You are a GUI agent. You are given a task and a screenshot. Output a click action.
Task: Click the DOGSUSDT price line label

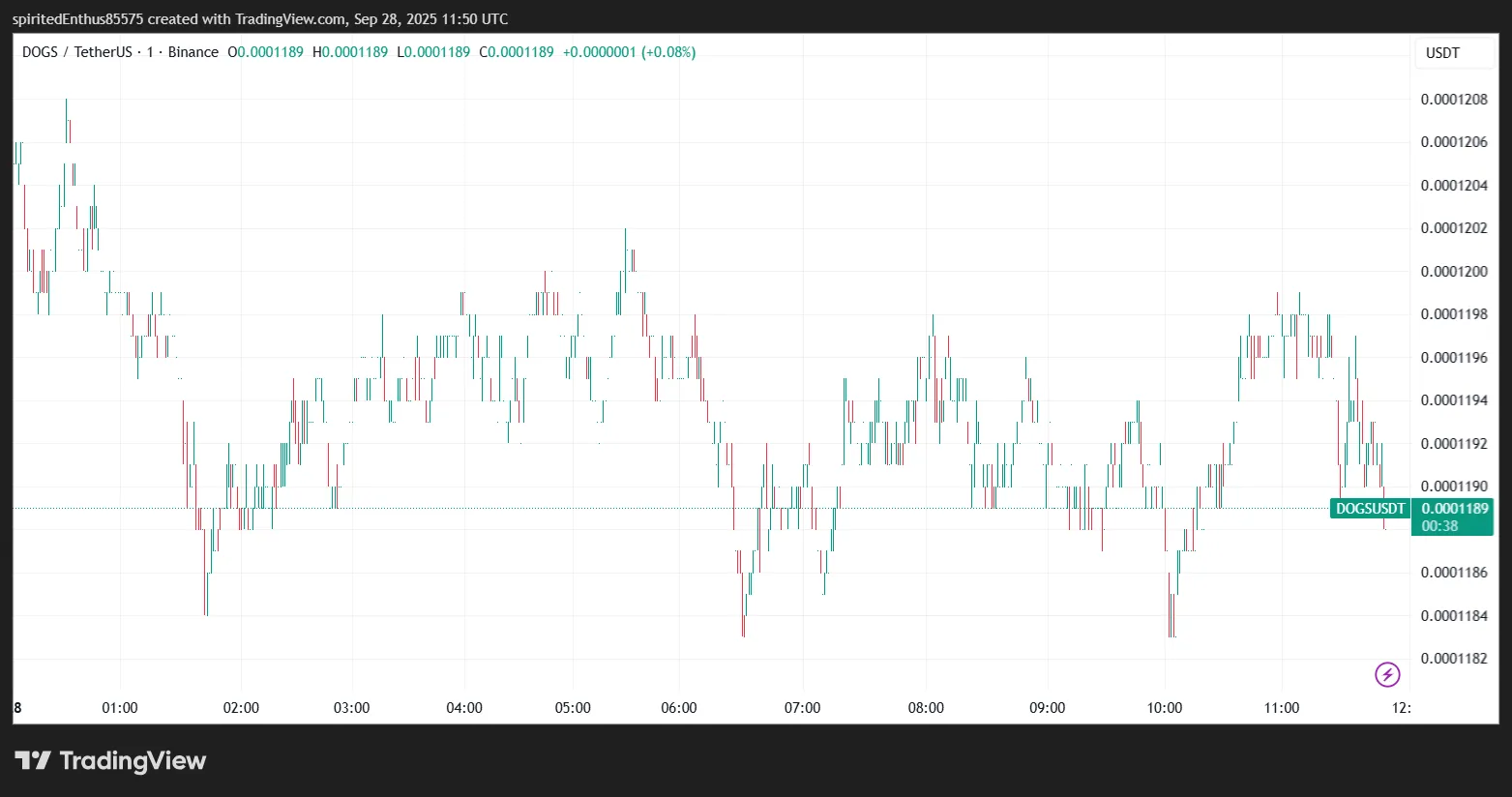pos(1370,509)
